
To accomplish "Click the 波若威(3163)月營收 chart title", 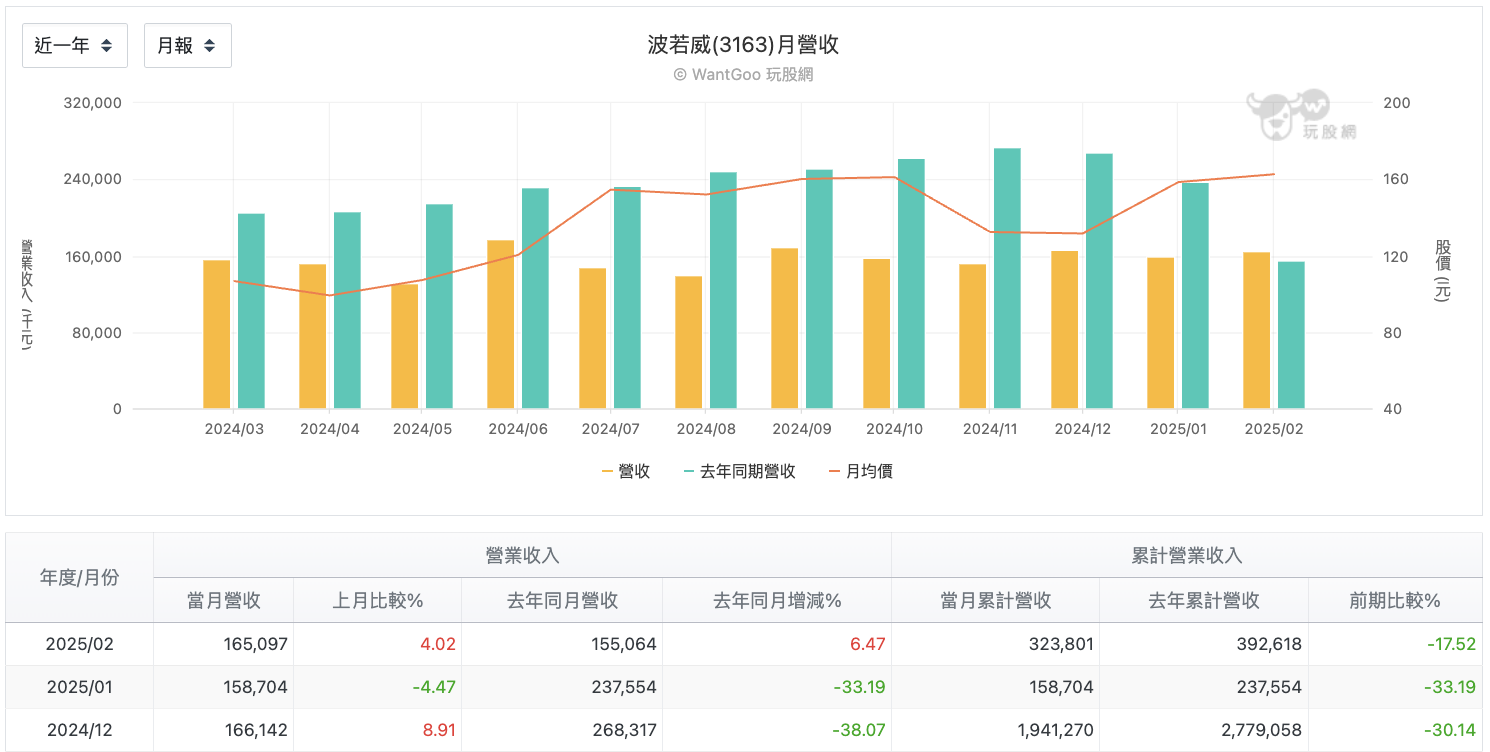I will click(743, 45).
